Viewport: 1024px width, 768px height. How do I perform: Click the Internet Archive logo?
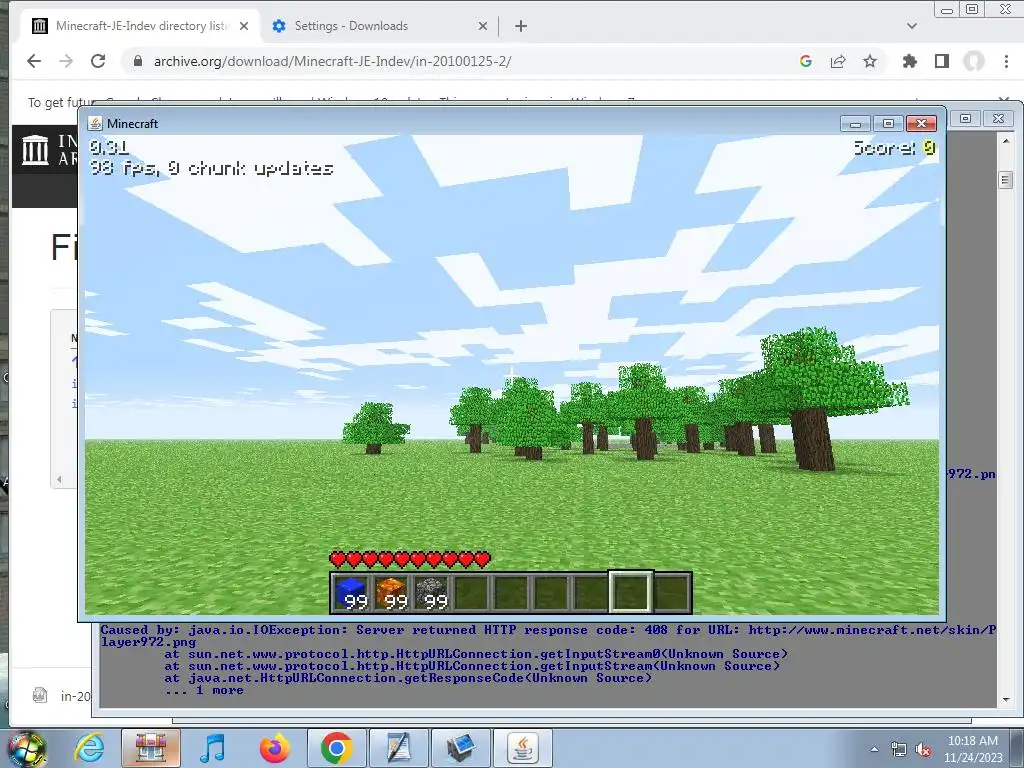35,150
